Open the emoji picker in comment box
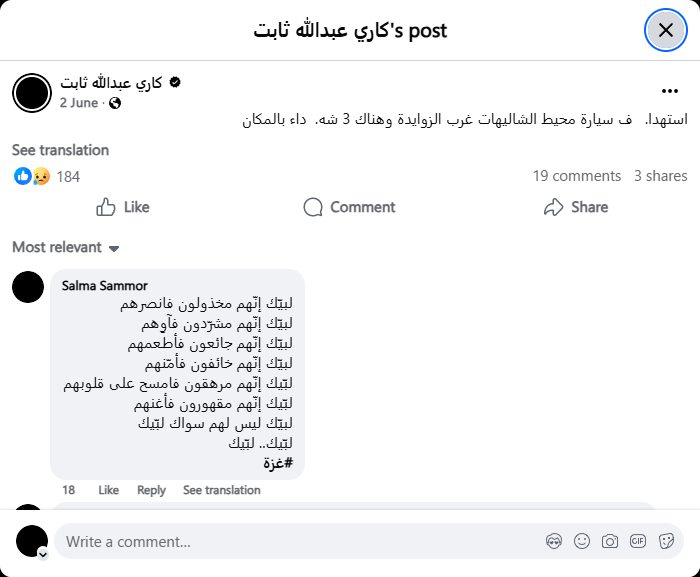Viewport: 700px width, 577px height. (x=582, y=541)
